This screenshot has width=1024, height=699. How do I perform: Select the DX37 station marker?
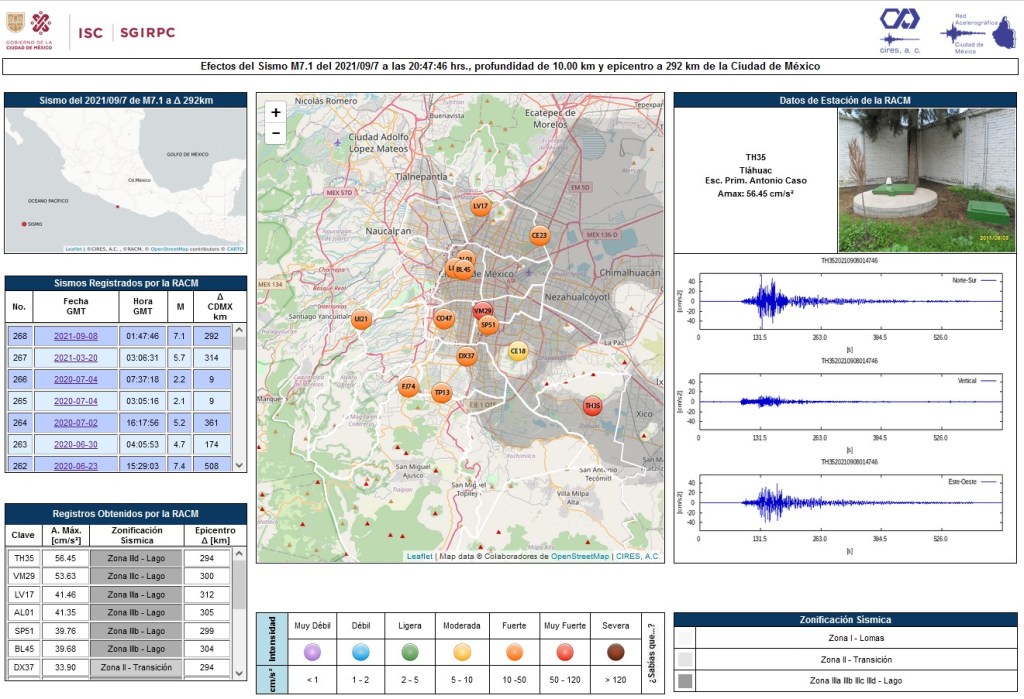coord(466,356)
